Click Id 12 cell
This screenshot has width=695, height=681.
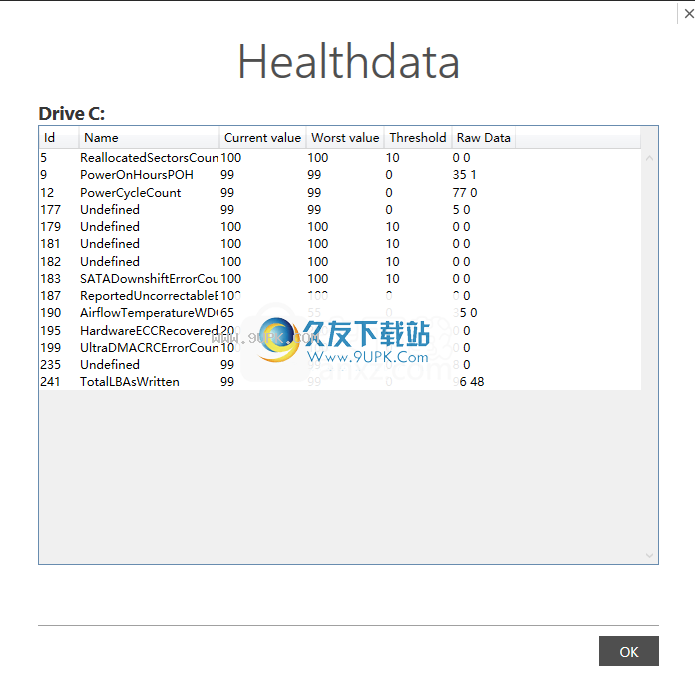point(47,192)
